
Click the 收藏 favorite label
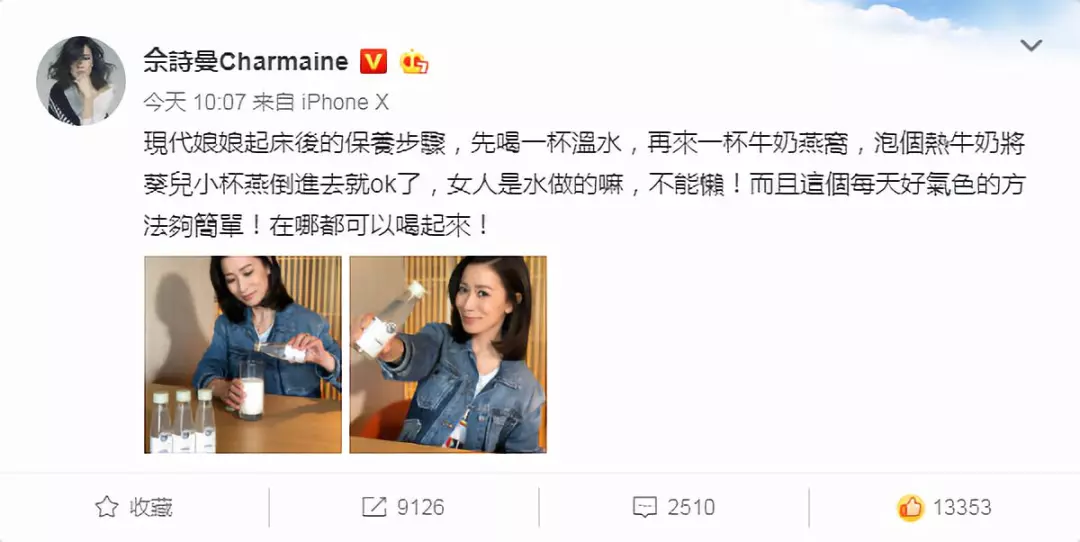point(151,508)
